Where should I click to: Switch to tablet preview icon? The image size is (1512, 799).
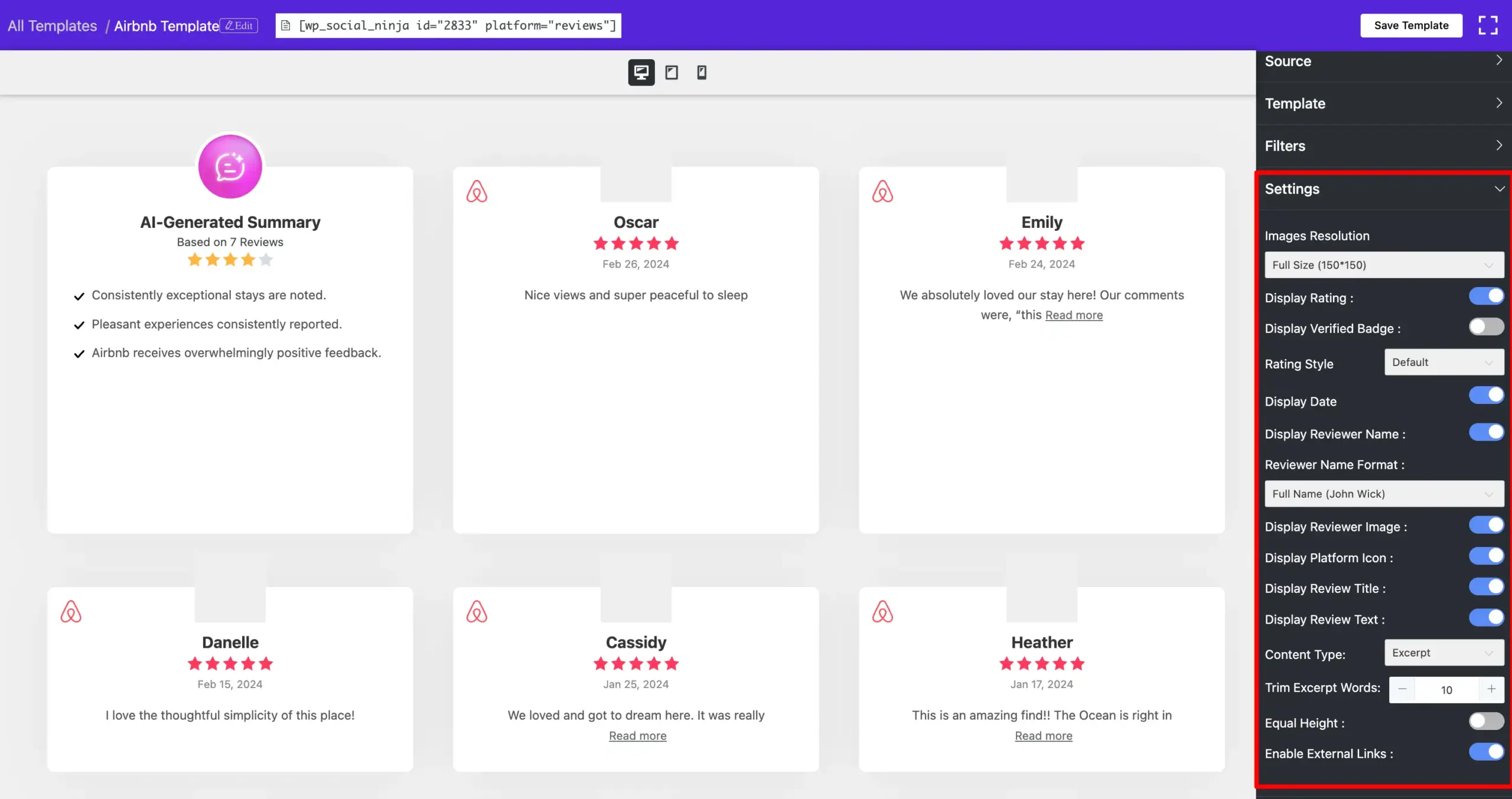coord(672,72)
